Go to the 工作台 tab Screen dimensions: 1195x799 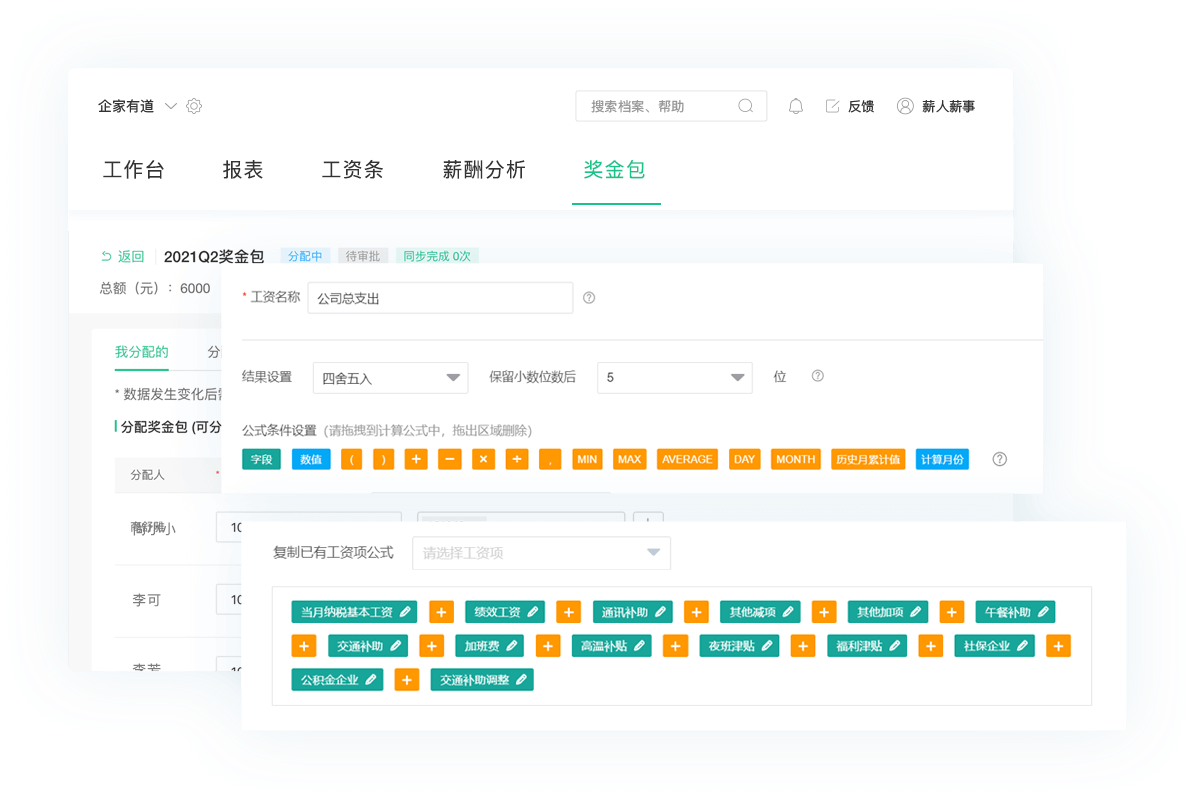[x=133, y=169]
